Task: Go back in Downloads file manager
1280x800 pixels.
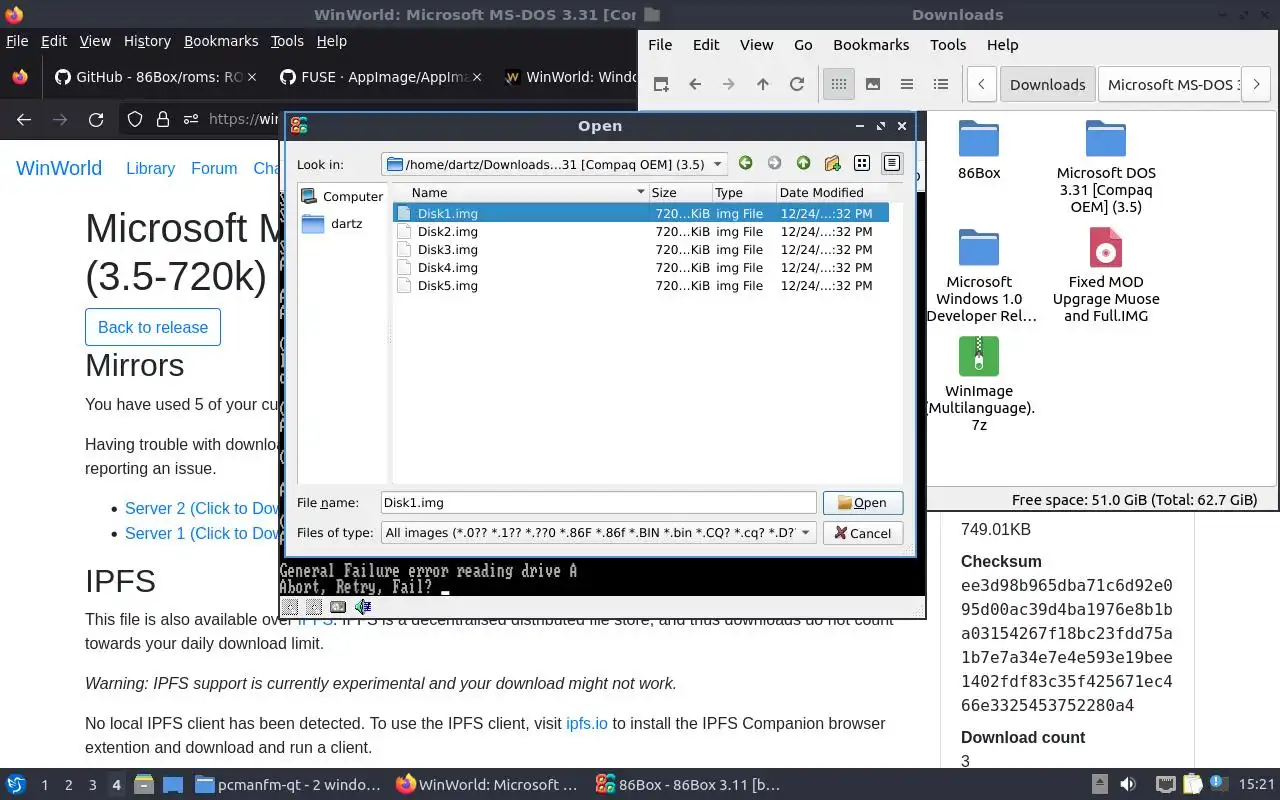Action: click(695, 84)
